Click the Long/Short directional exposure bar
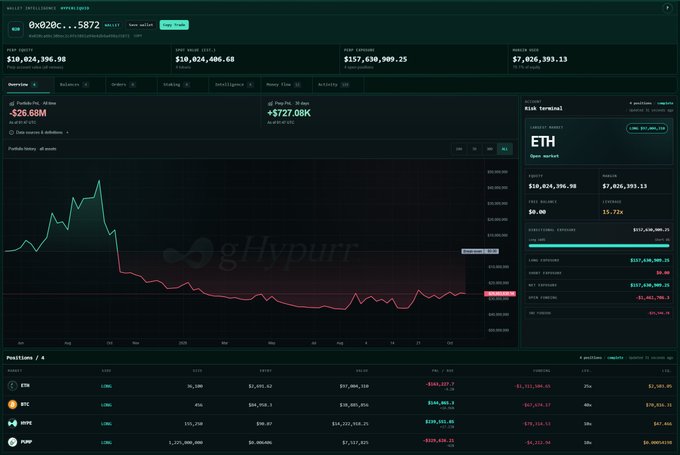The height and width of the screenshot is (455, 680). click(599, 246)
